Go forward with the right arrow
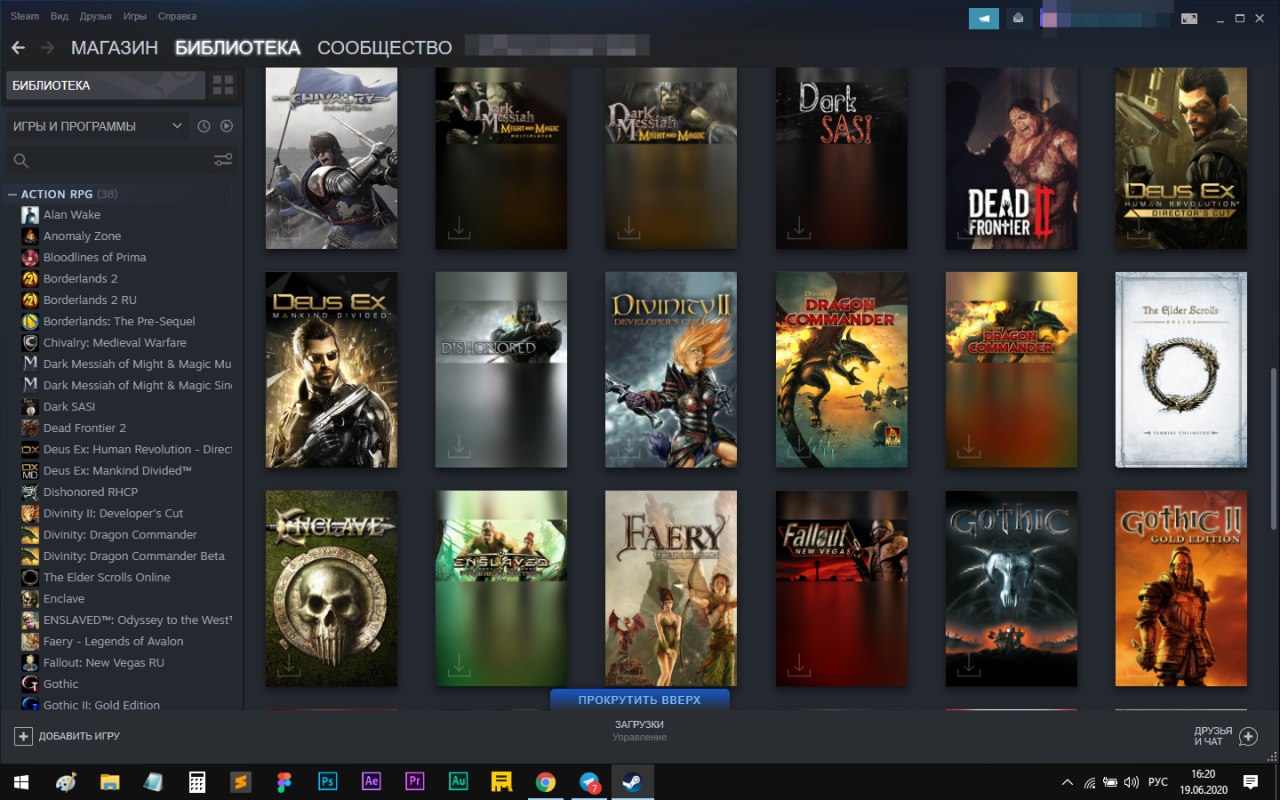Screen dimensions: 1280x800 47,47
